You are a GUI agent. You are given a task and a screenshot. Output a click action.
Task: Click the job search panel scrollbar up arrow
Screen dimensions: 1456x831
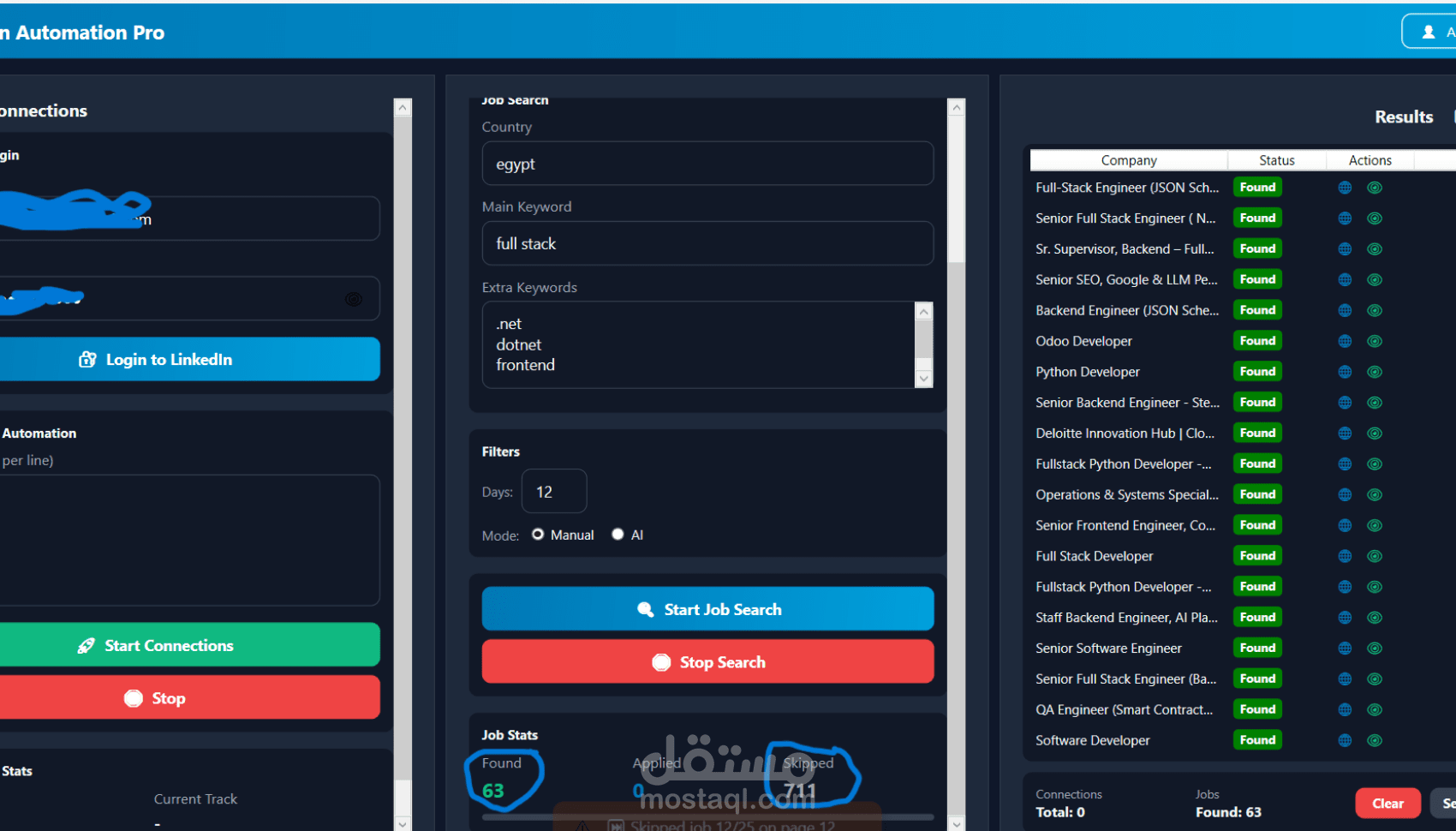[x=957, y=108]
